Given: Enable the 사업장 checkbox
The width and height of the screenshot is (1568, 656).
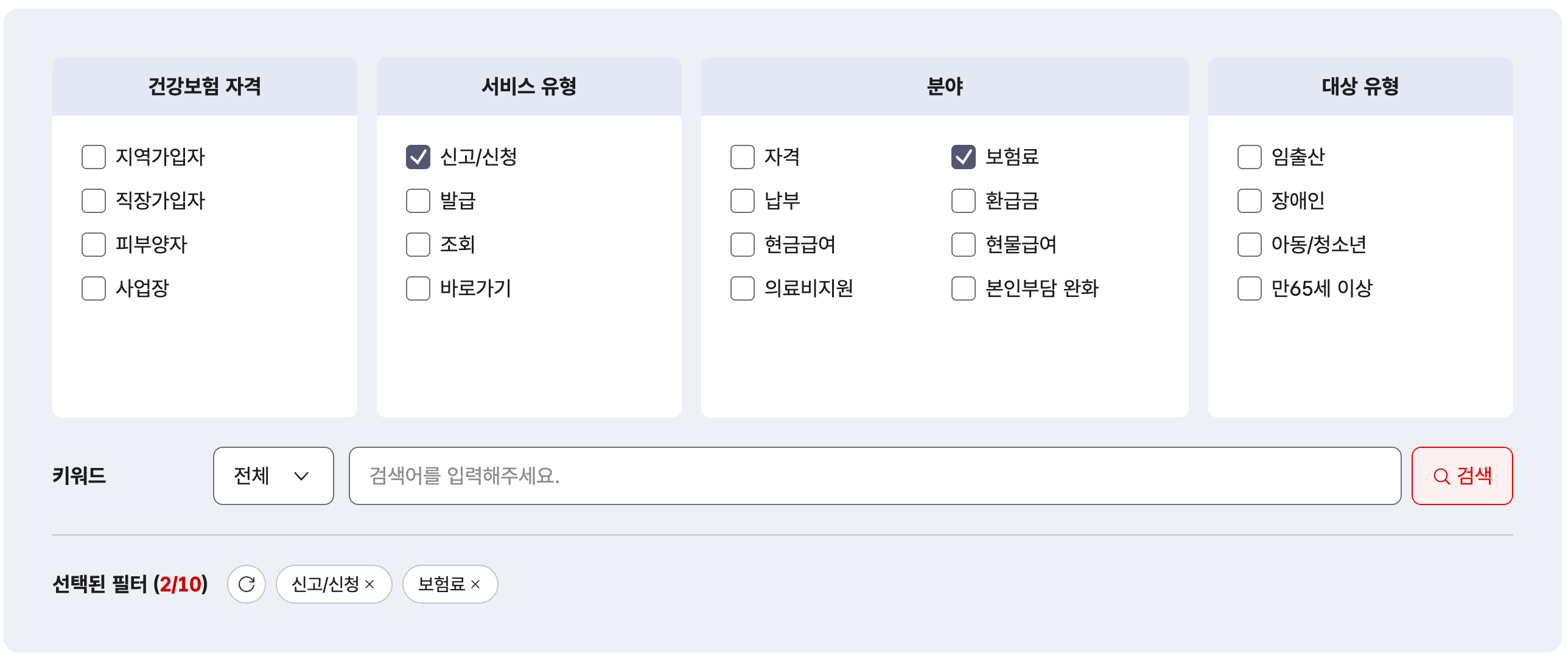Looking at the screenshot, I should point(93,288).
